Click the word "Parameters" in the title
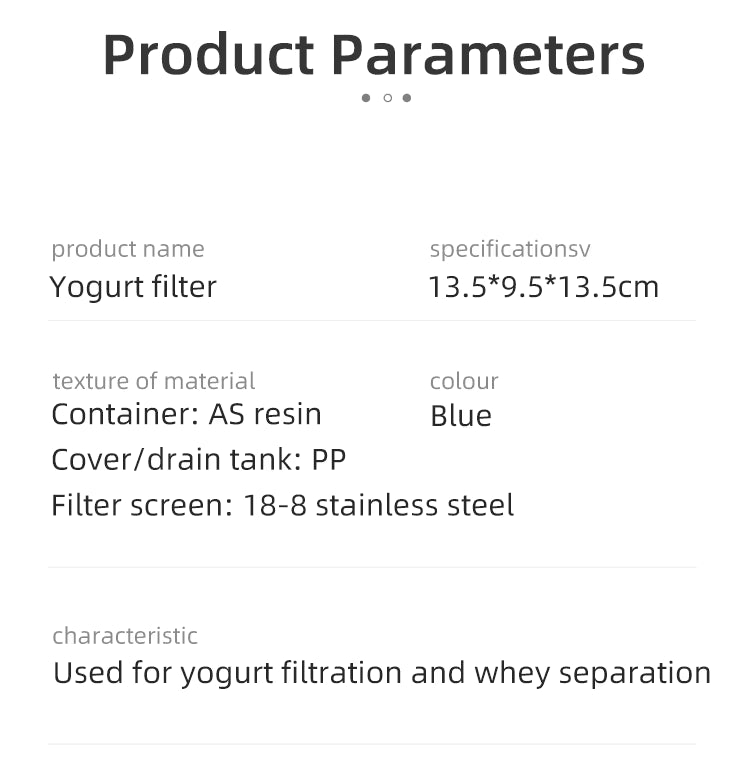Screen dimensions: 750x783 488,55
